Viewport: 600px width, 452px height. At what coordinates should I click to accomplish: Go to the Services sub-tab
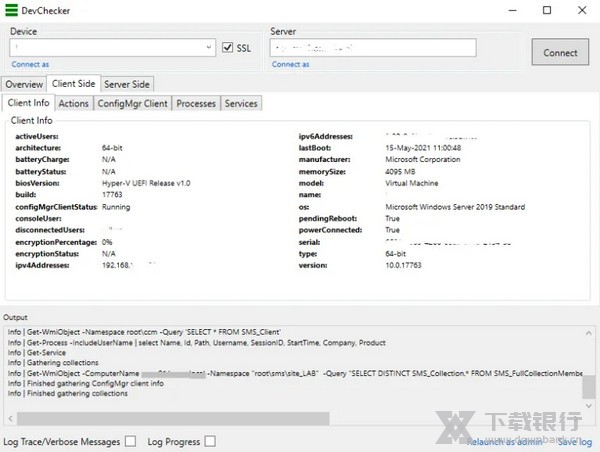coord(241,103)
